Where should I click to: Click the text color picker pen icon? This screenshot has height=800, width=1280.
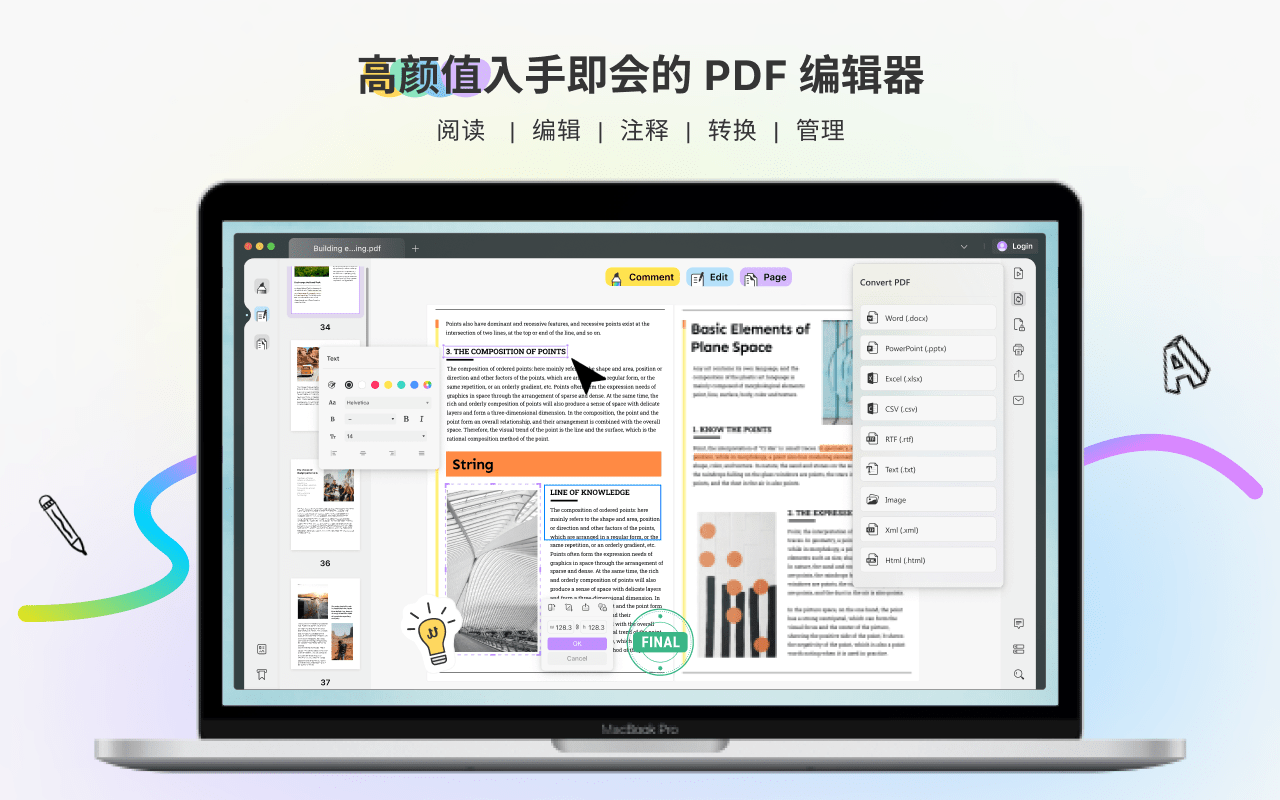[x=332, y=384]
